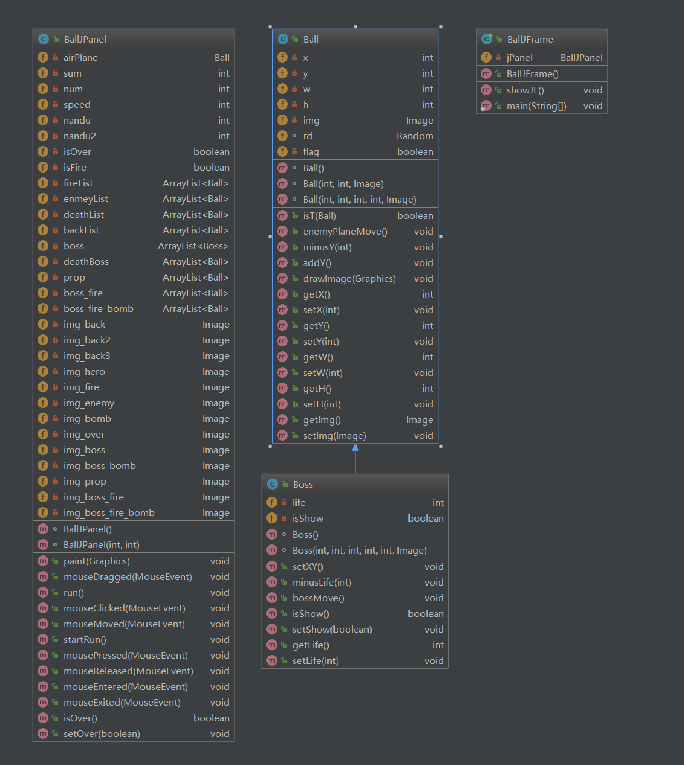The image size is (684, 765).
Task: Select the isOver() method row
Action: tap(133, 718)
